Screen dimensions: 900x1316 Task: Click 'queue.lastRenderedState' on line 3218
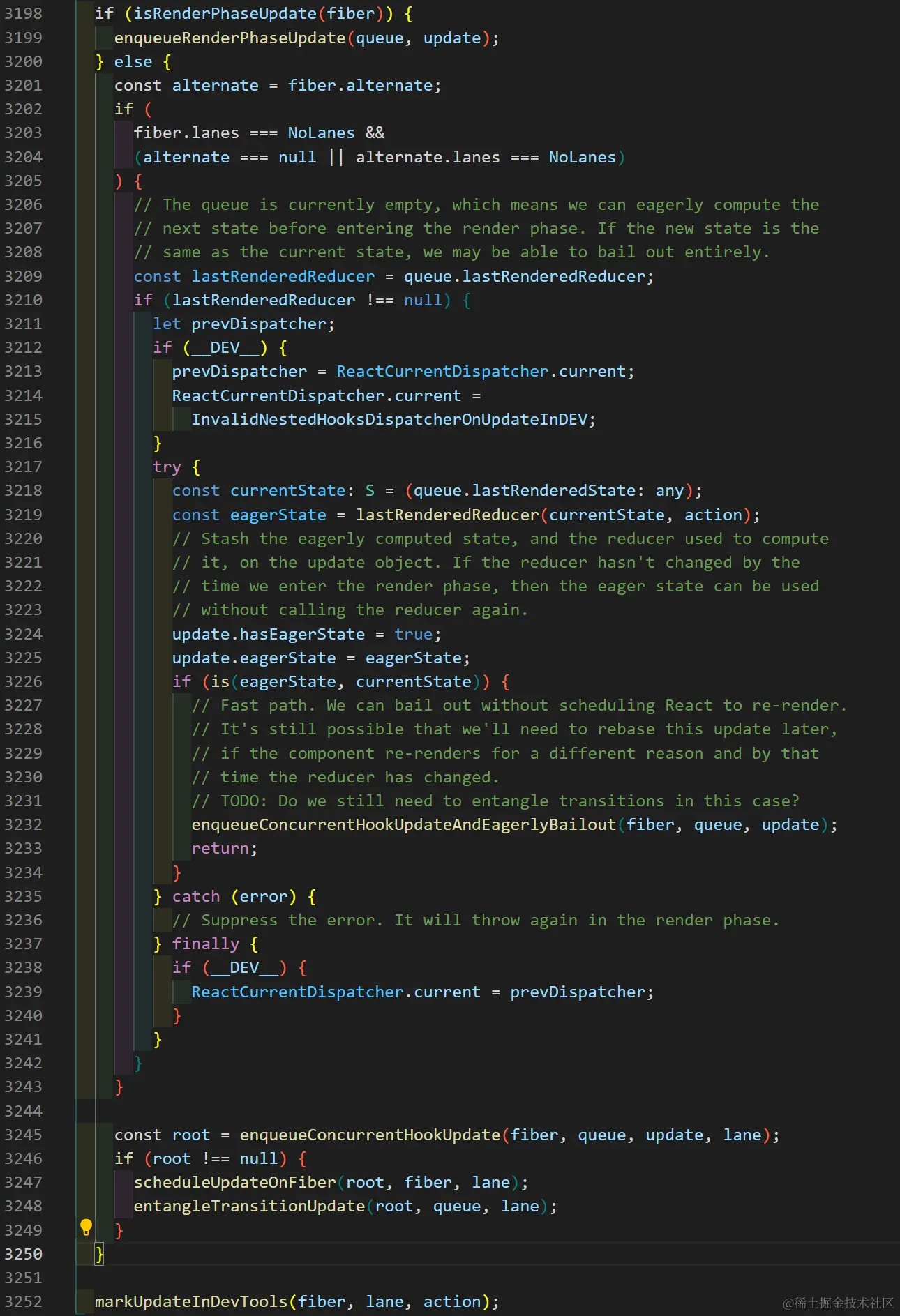[525, 490]
